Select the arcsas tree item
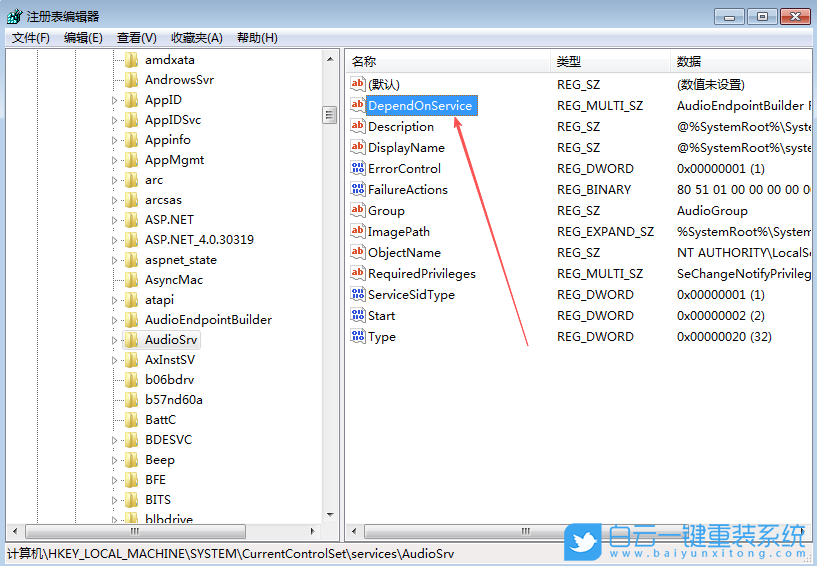This screenshot has height=566, width=817. pyautogui.click(x=163, y=200)
